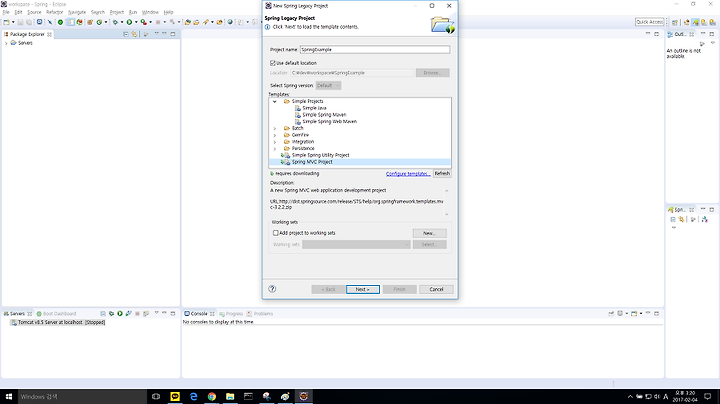Click the Windows Start button
The image size is (720, 404).
[9, 396]
